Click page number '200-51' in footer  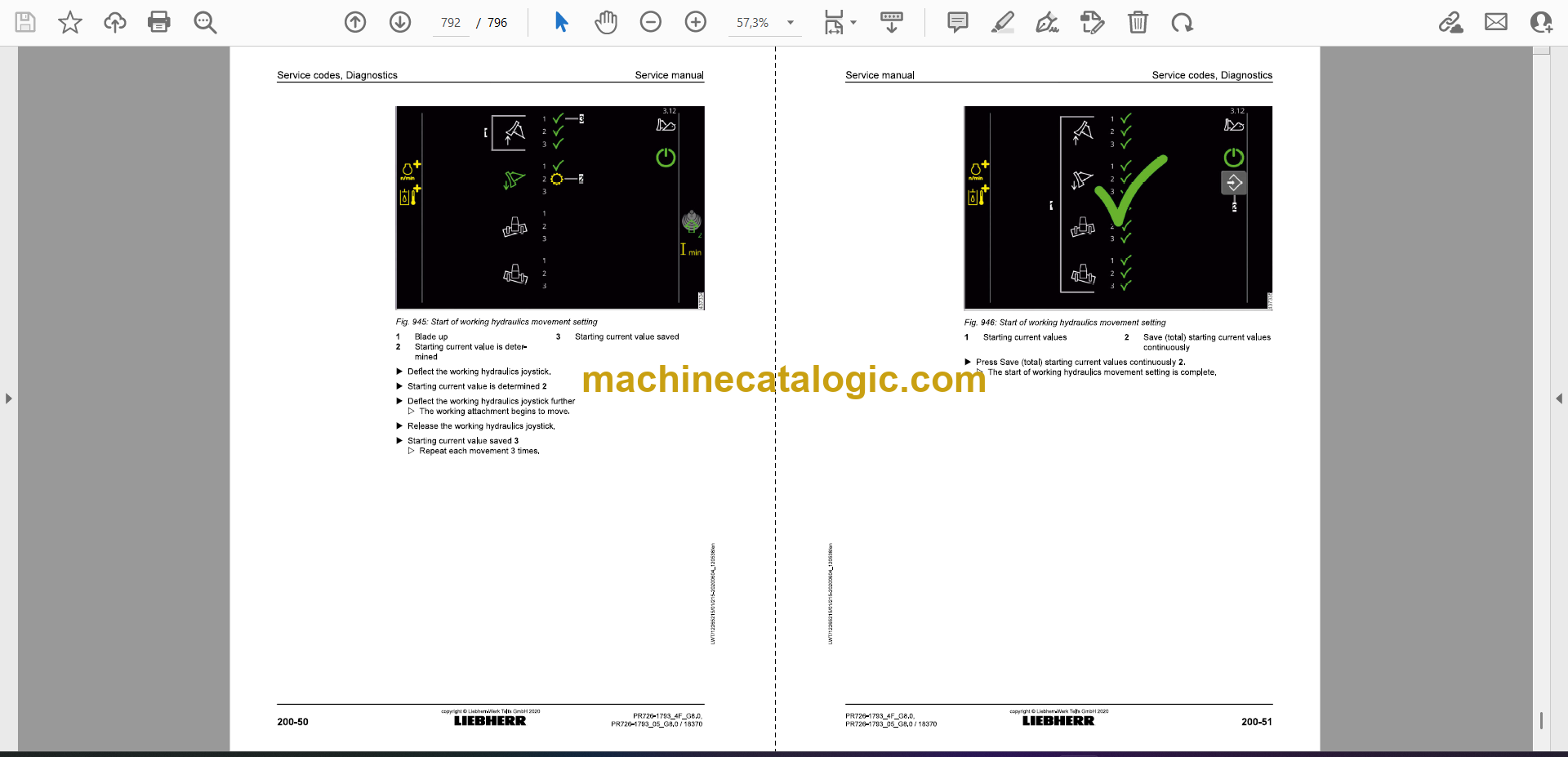pos(1256,722)
